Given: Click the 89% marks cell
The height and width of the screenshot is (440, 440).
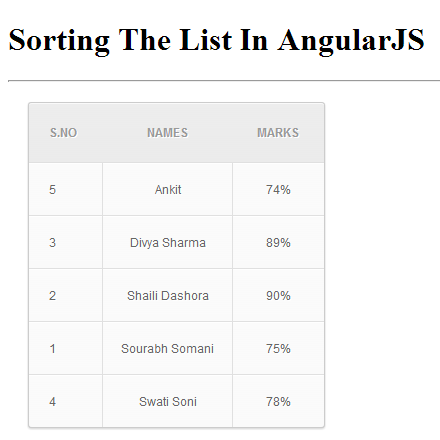Looking at the screenshot, I should coord(278,242).
